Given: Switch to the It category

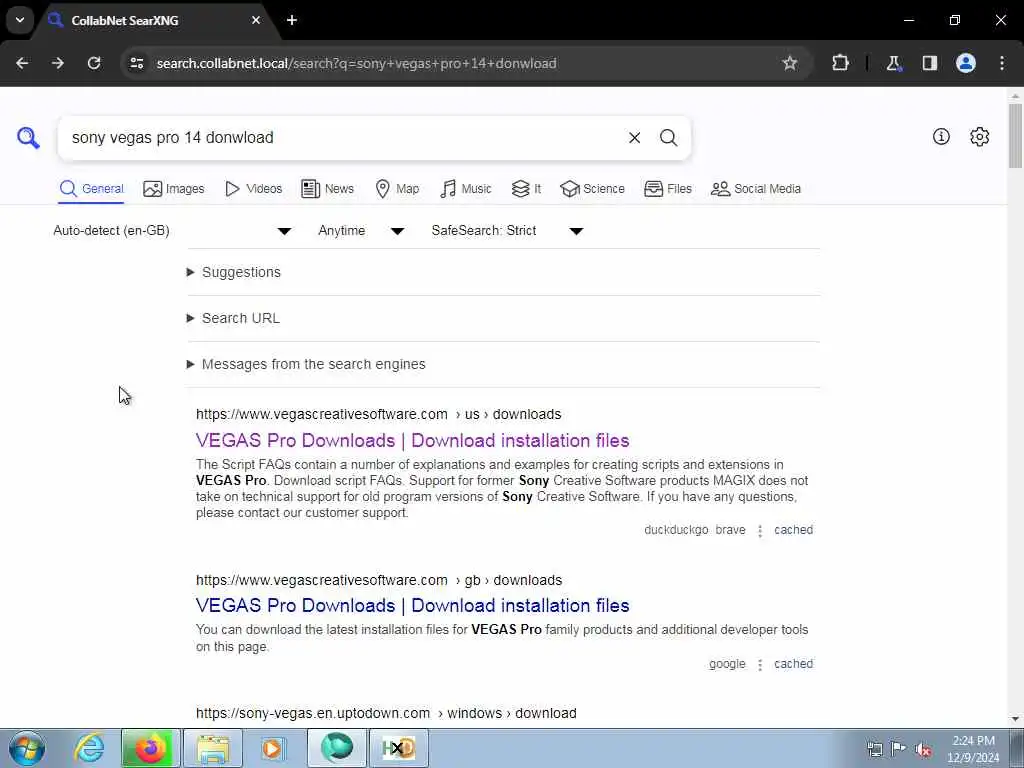Looking at the screenshot, I should 526,189.
